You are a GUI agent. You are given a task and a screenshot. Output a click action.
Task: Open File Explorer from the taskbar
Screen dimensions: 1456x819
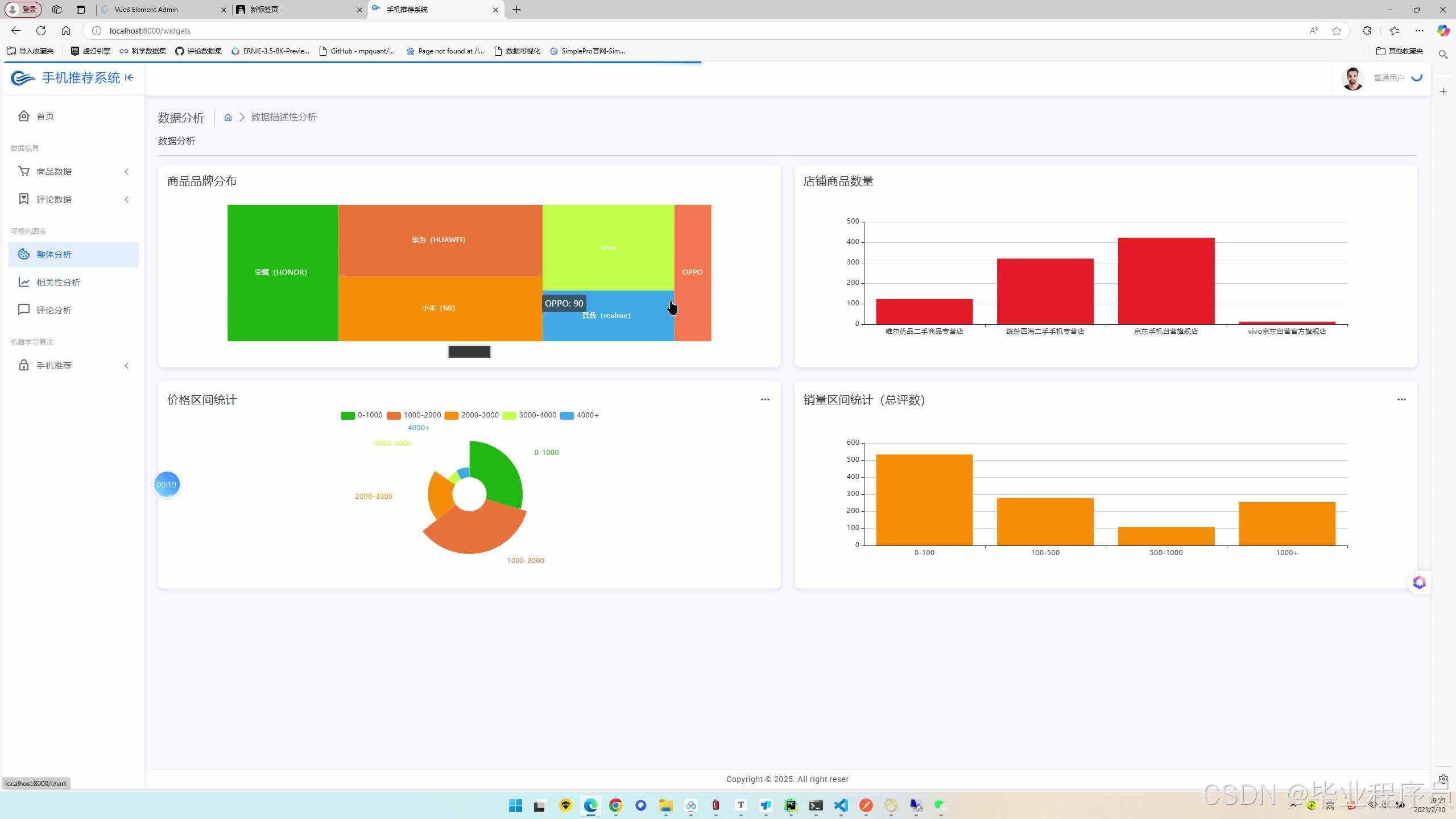point(665,805)
